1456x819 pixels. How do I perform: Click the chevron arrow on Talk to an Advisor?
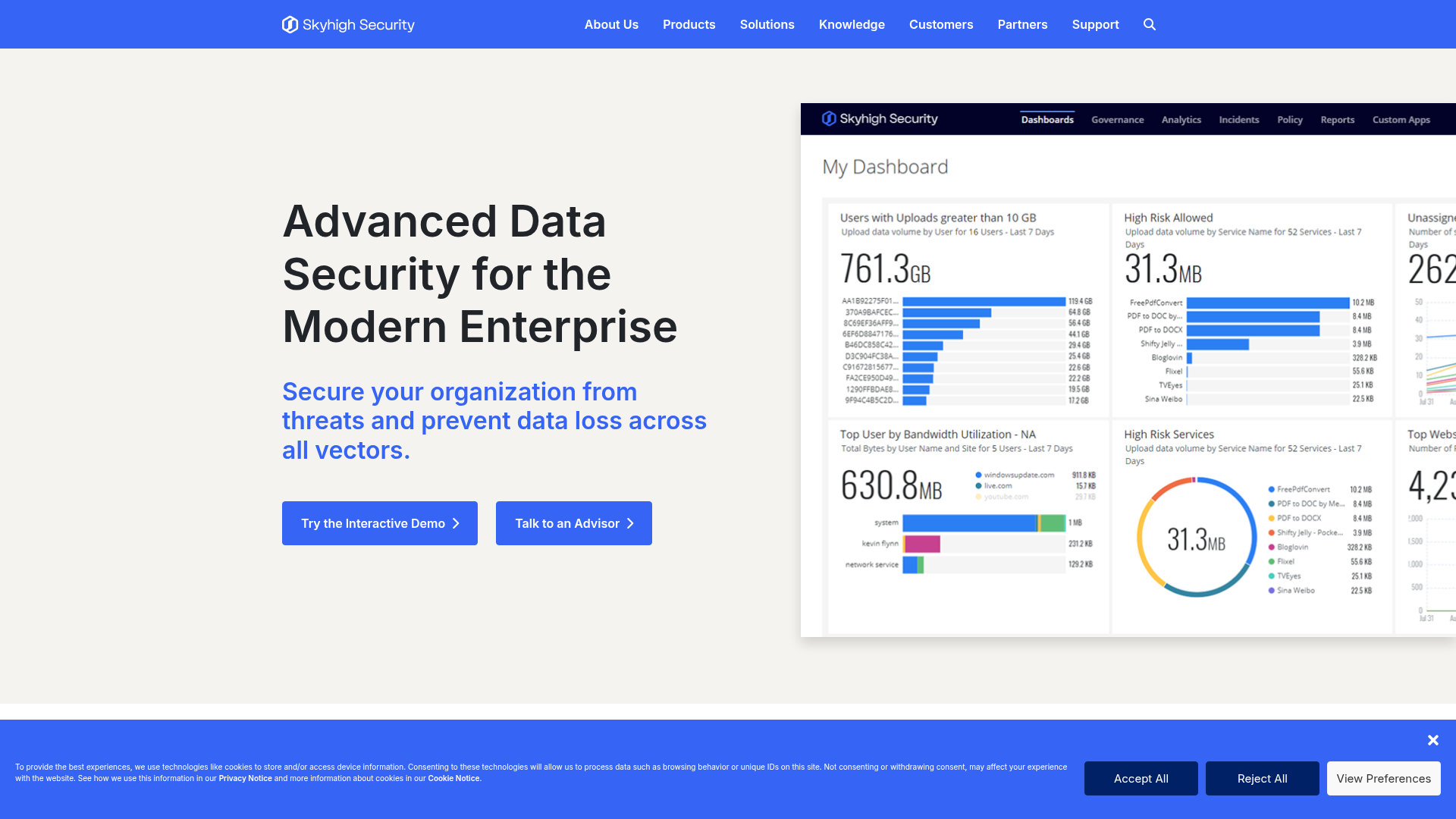pyautogui.click(x=630, y=523)
